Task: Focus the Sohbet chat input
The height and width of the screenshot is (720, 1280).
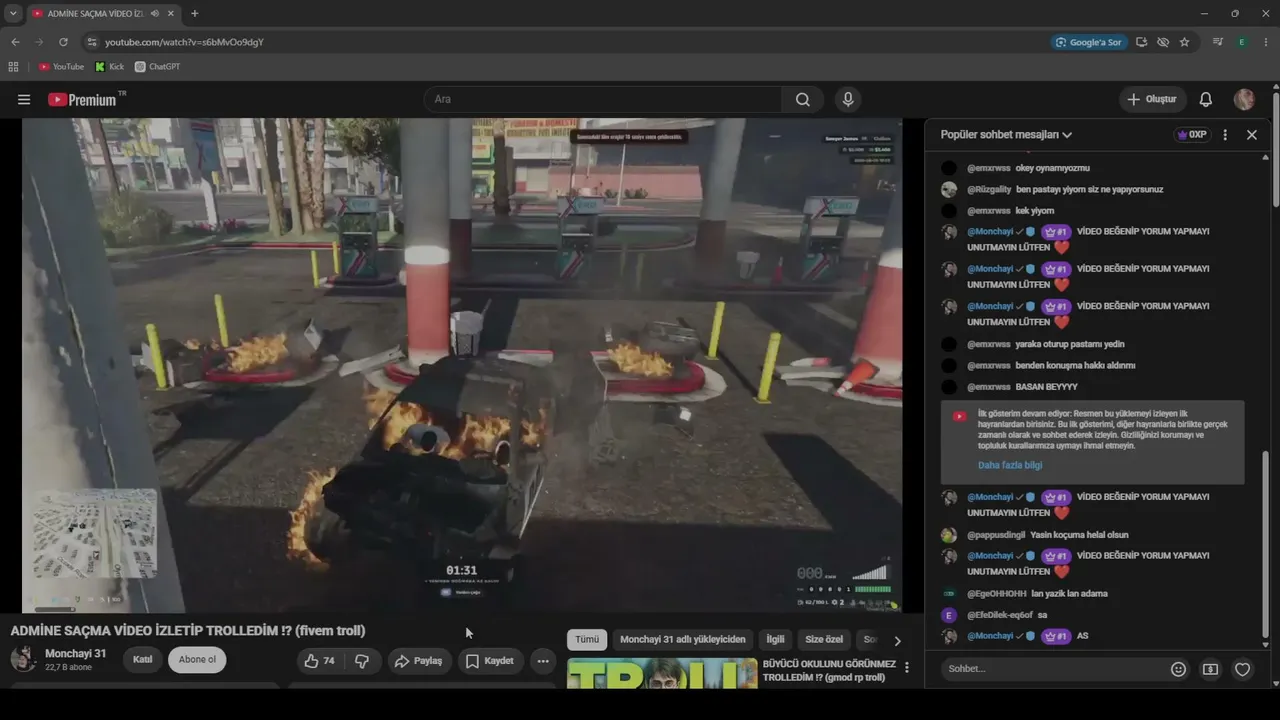Action: (1052, 669)
